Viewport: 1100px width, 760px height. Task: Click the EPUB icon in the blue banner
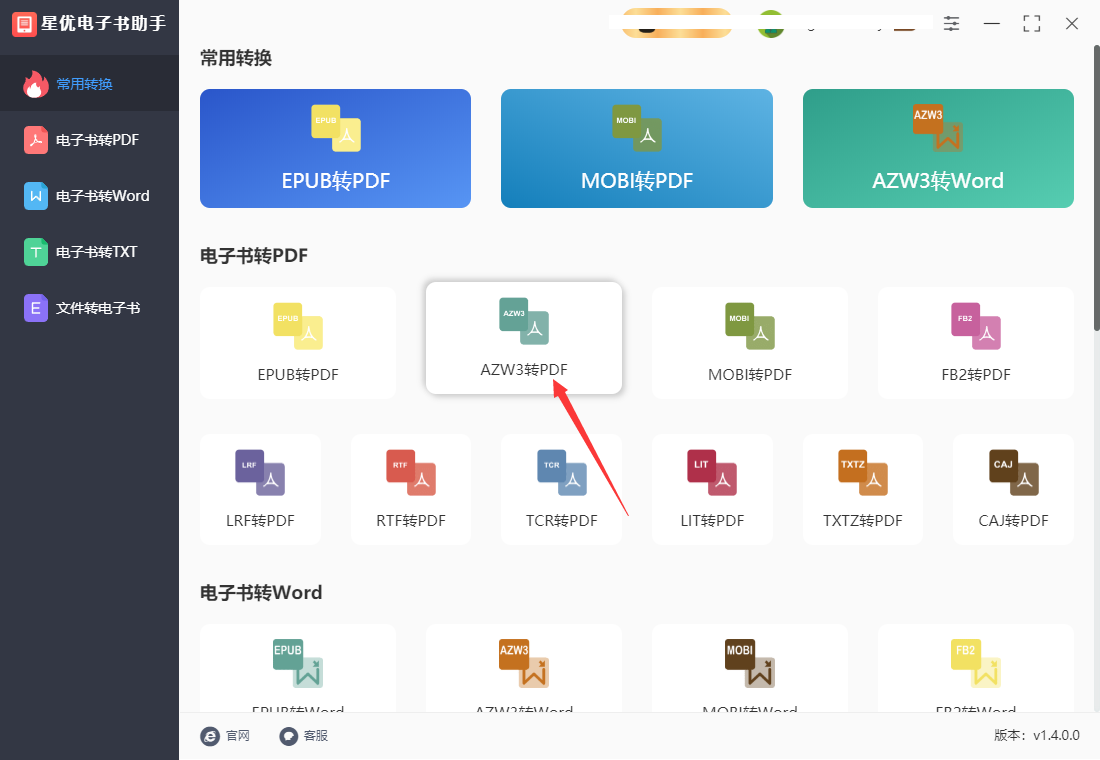pyautogui.click(x=336, y=128)
